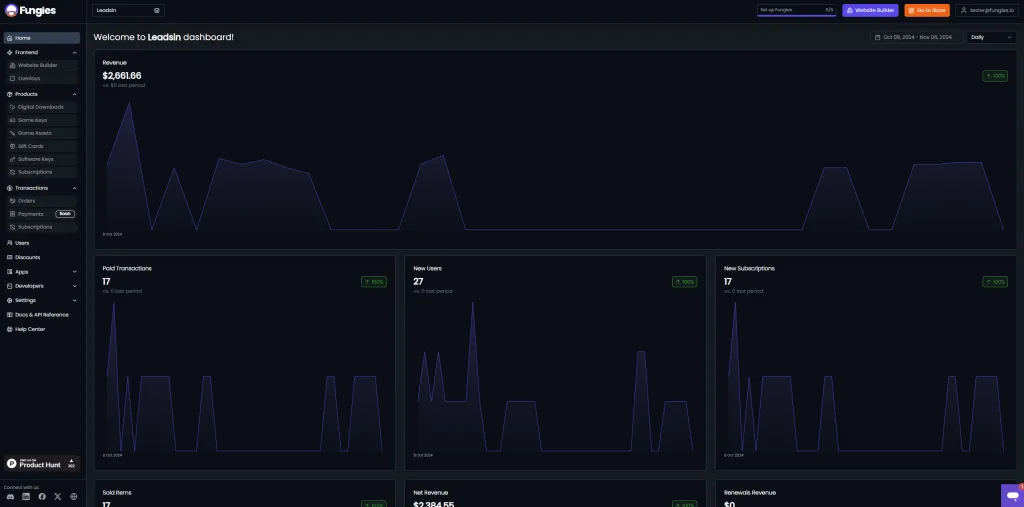Viewport: 1024px width, 507px height.
Task: Expand the Developers section
Action: (x=74, y=286)
